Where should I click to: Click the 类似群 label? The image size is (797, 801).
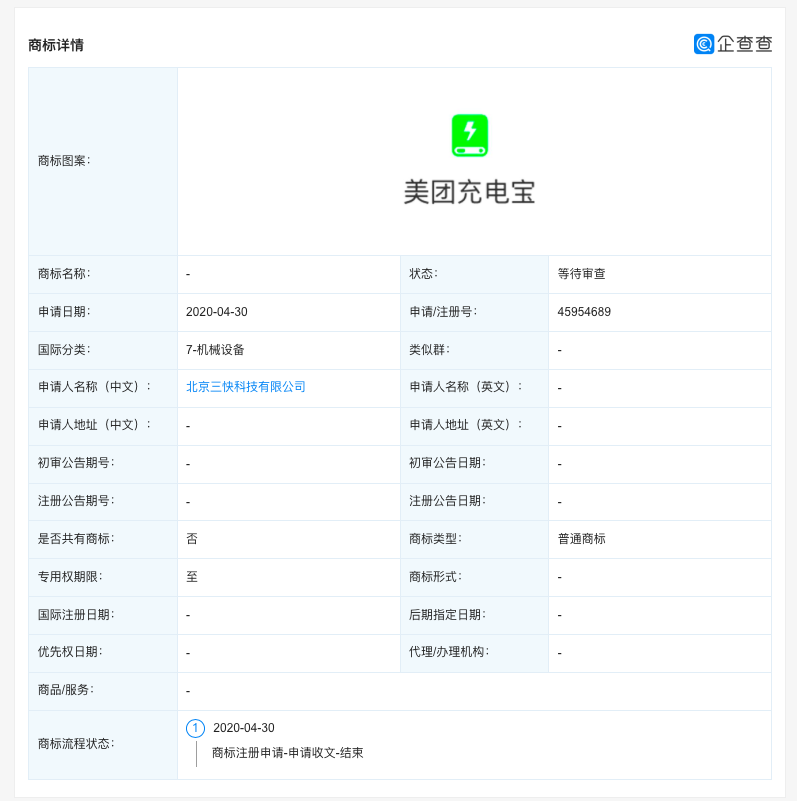(429, 350)
